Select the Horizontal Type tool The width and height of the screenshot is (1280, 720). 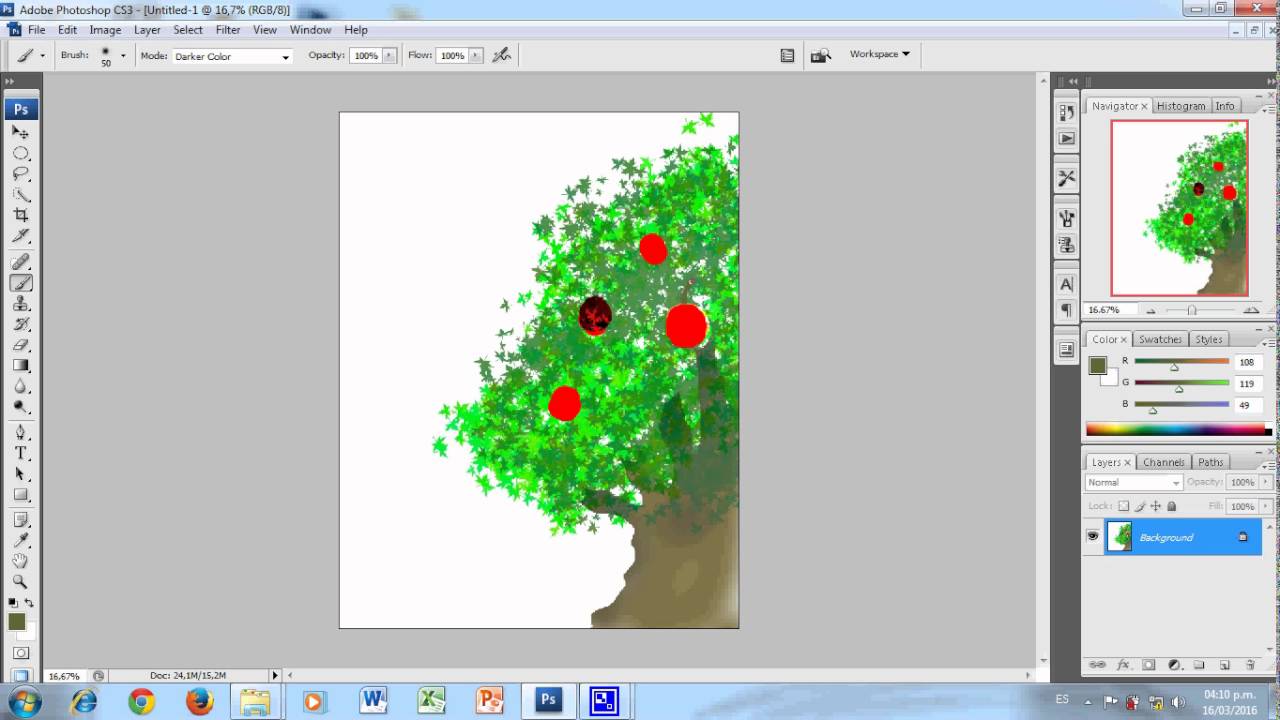21,453
